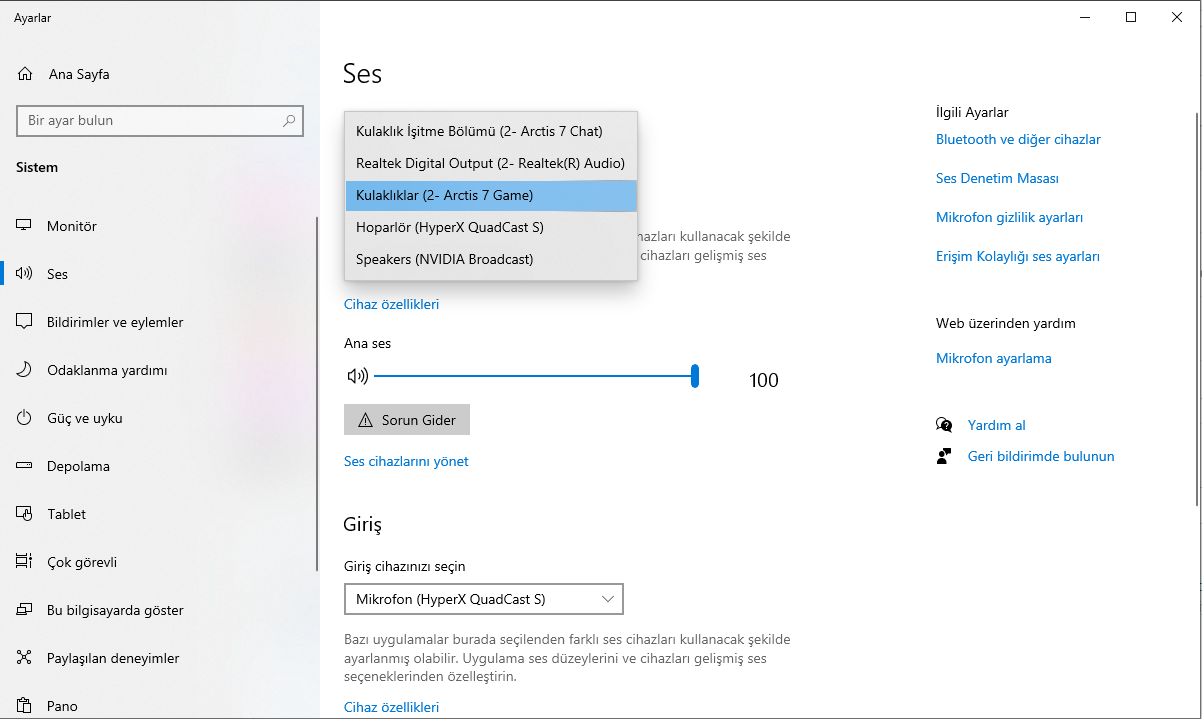Click the Bildirimler ve eylemler notification icon

[25, 322]
